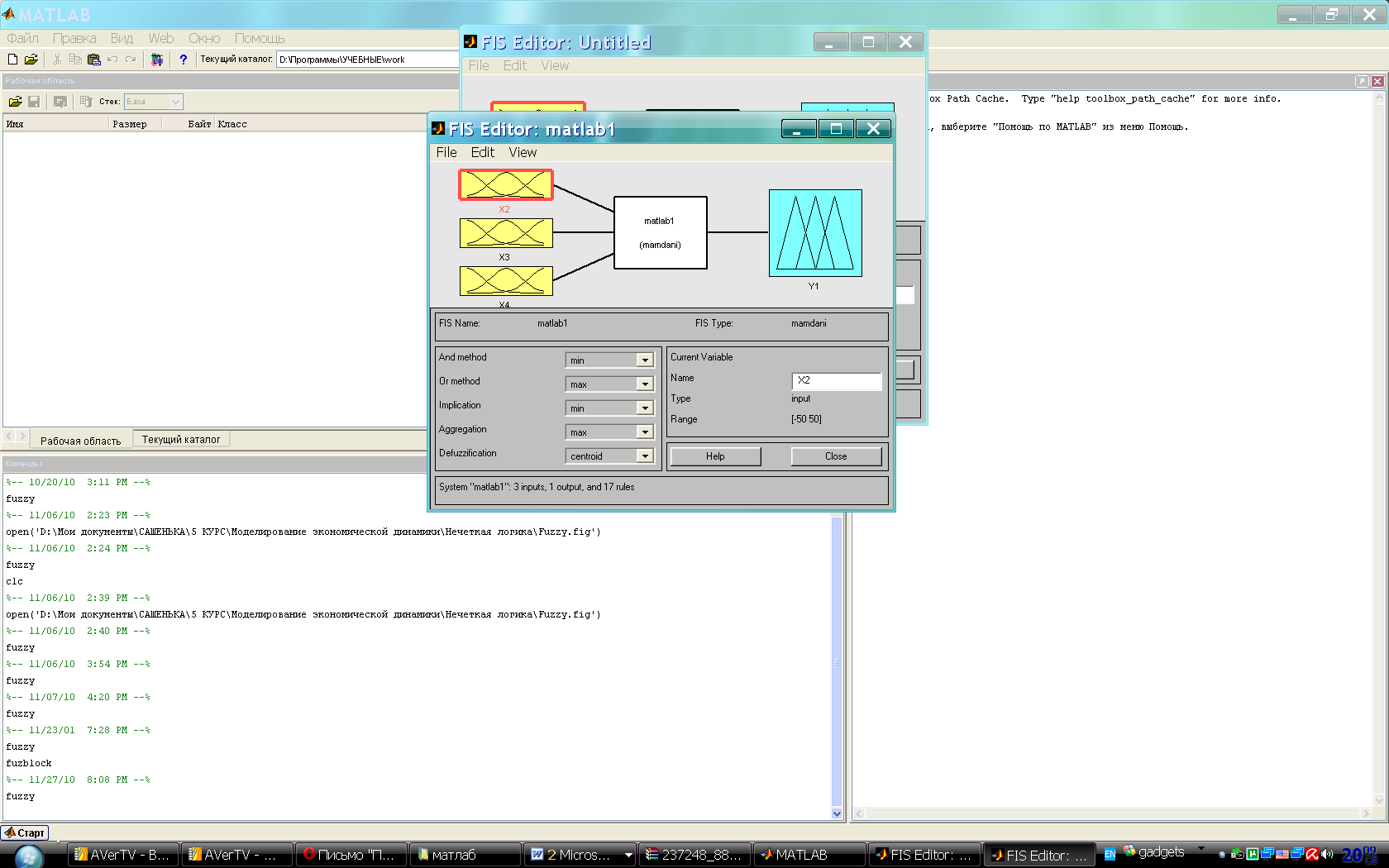Switch to the Рабочая область tab
This screenshot has height=868, width=1389.
80,441
